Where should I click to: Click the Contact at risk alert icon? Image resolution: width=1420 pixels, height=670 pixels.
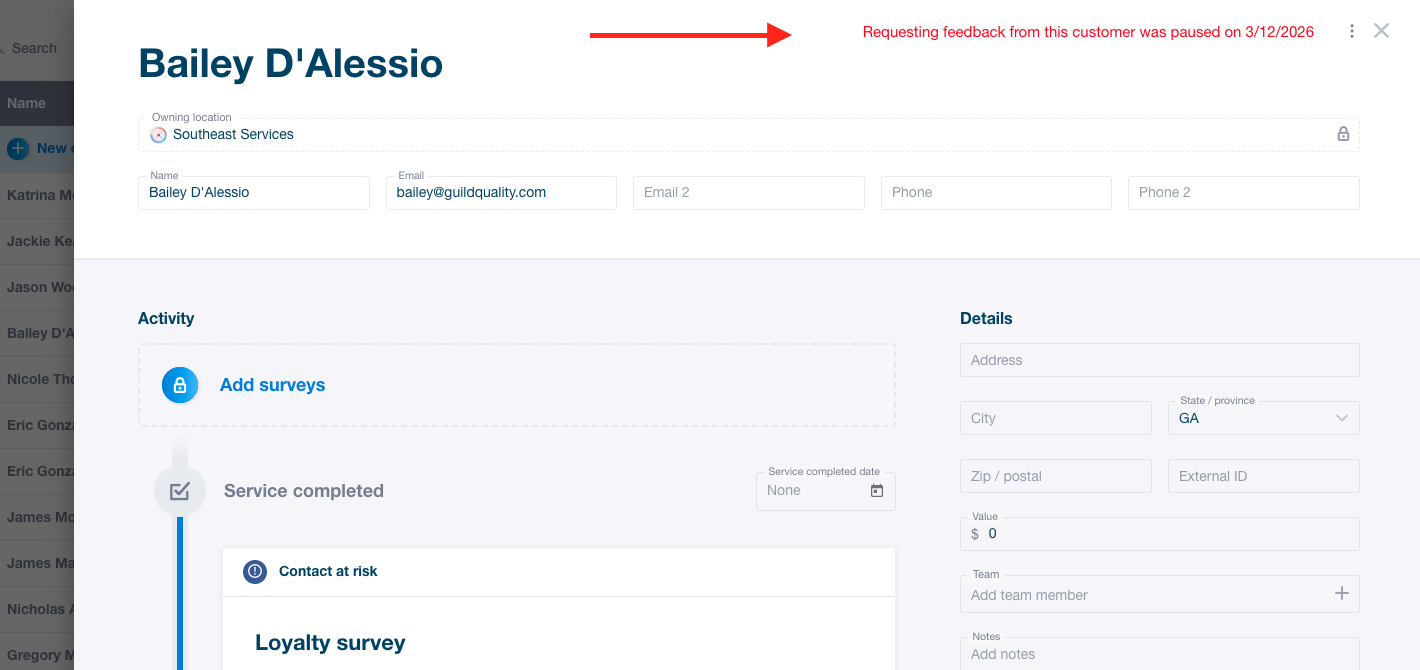(x=255, y=571)
